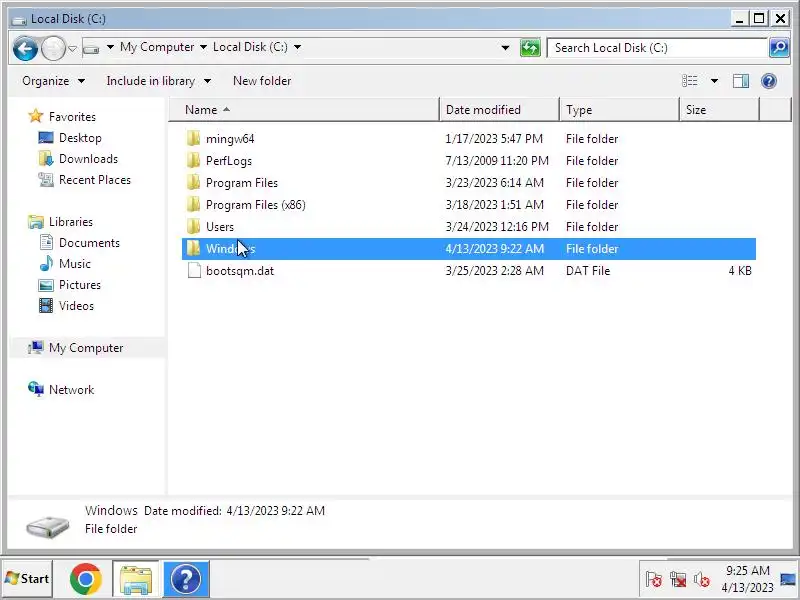Click the grayed Forward navigation arrow

click(53, 48)
